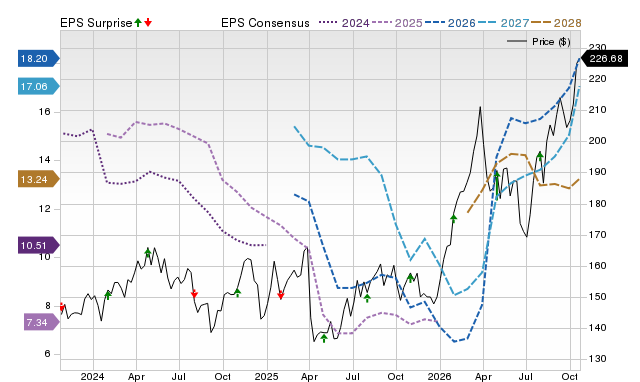This screenshot has width=640, height=382.
Task: Click the green surprise marker after July 2025
Action: (367, 298)
